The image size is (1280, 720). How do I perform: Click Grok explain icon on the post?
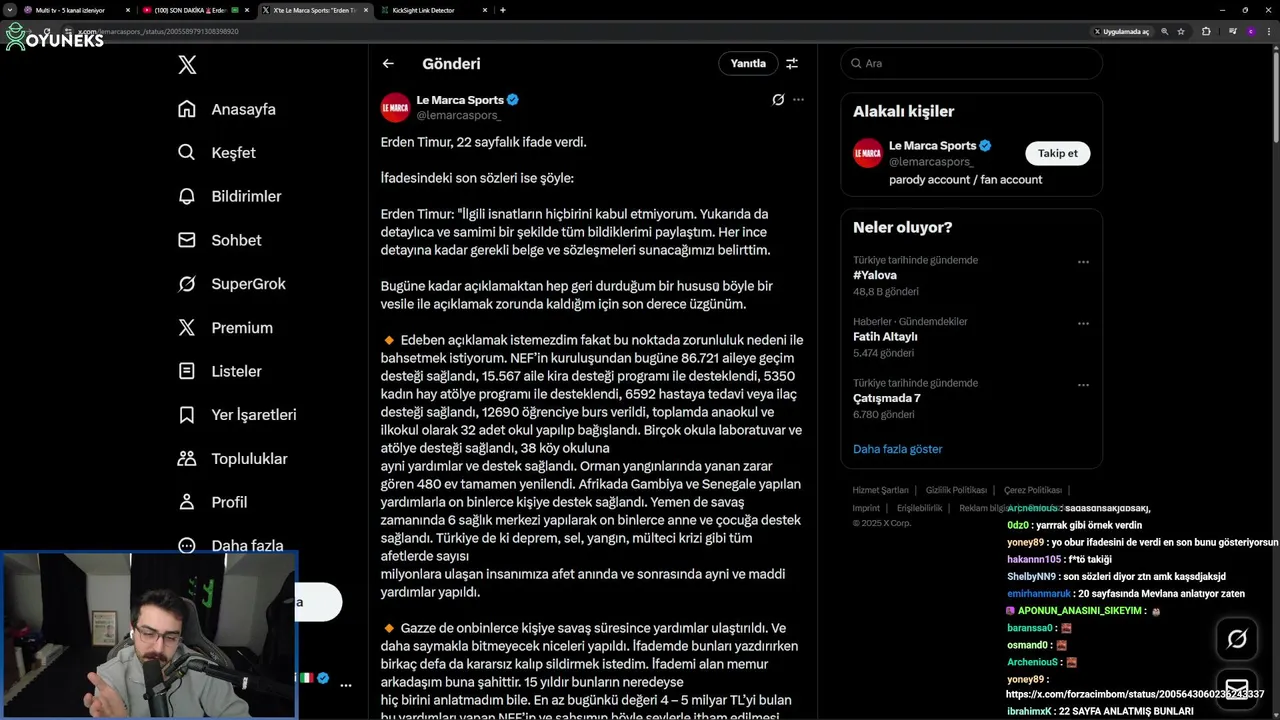(778, 100)
